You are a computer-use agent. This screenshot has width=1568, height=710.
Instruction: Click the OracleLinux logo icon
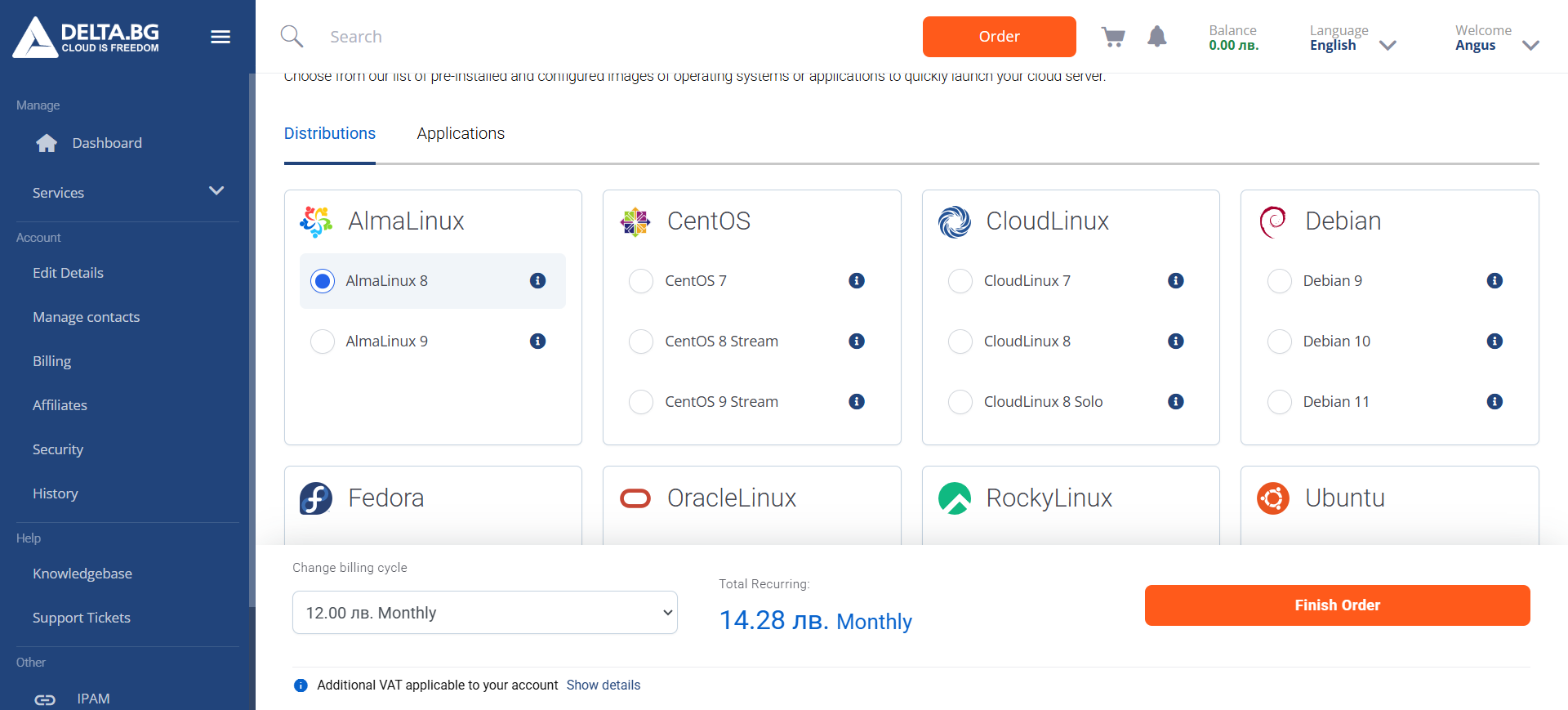pos(635,498)
